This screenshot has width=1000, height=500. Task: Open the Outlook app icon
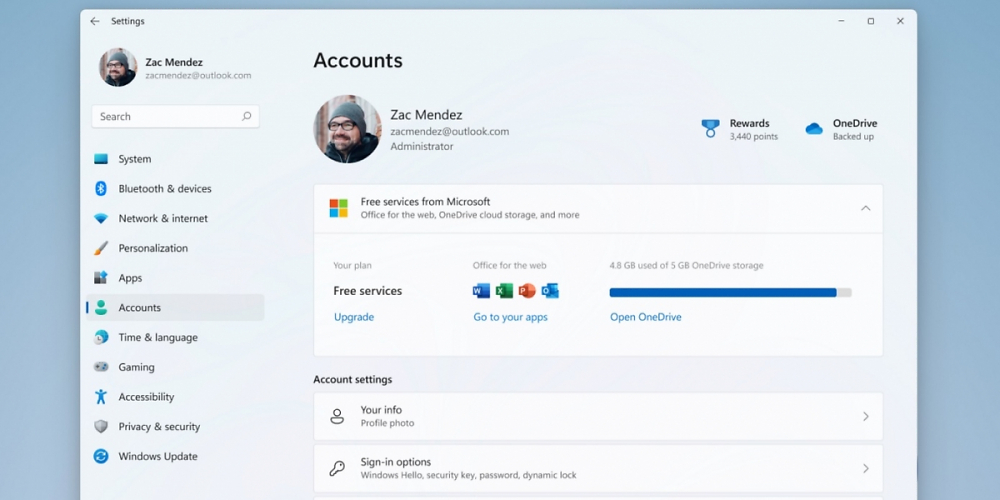(x=550, y=291)
